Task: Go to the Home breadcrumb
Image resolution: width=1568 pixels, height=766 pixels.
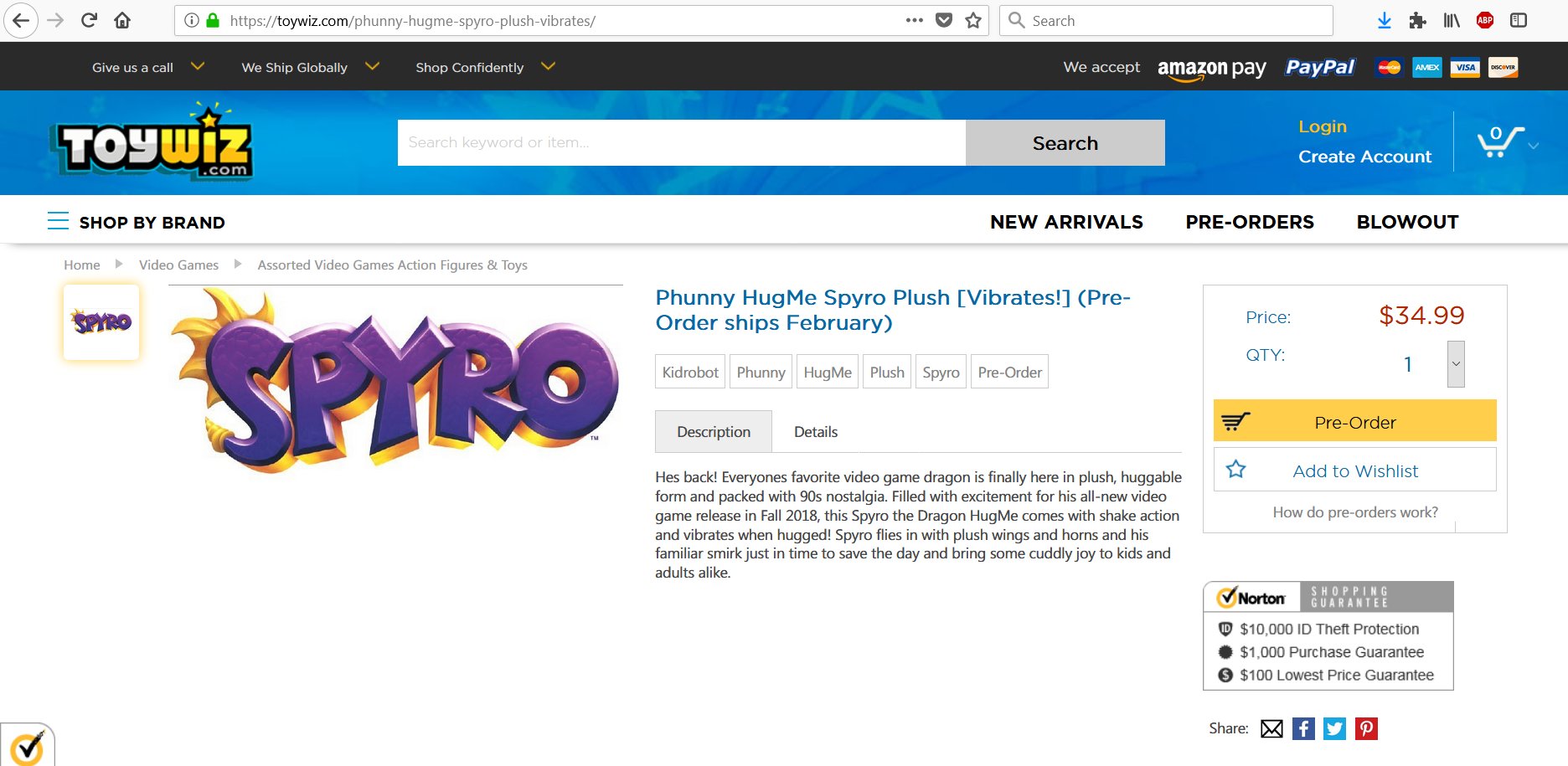Action: point(82,265)
